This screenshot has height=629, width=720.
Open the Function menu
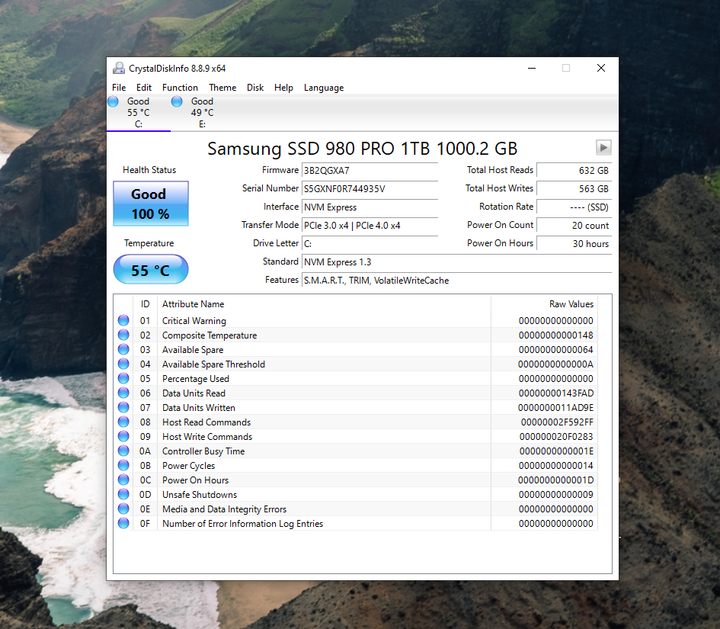(180, 88)
